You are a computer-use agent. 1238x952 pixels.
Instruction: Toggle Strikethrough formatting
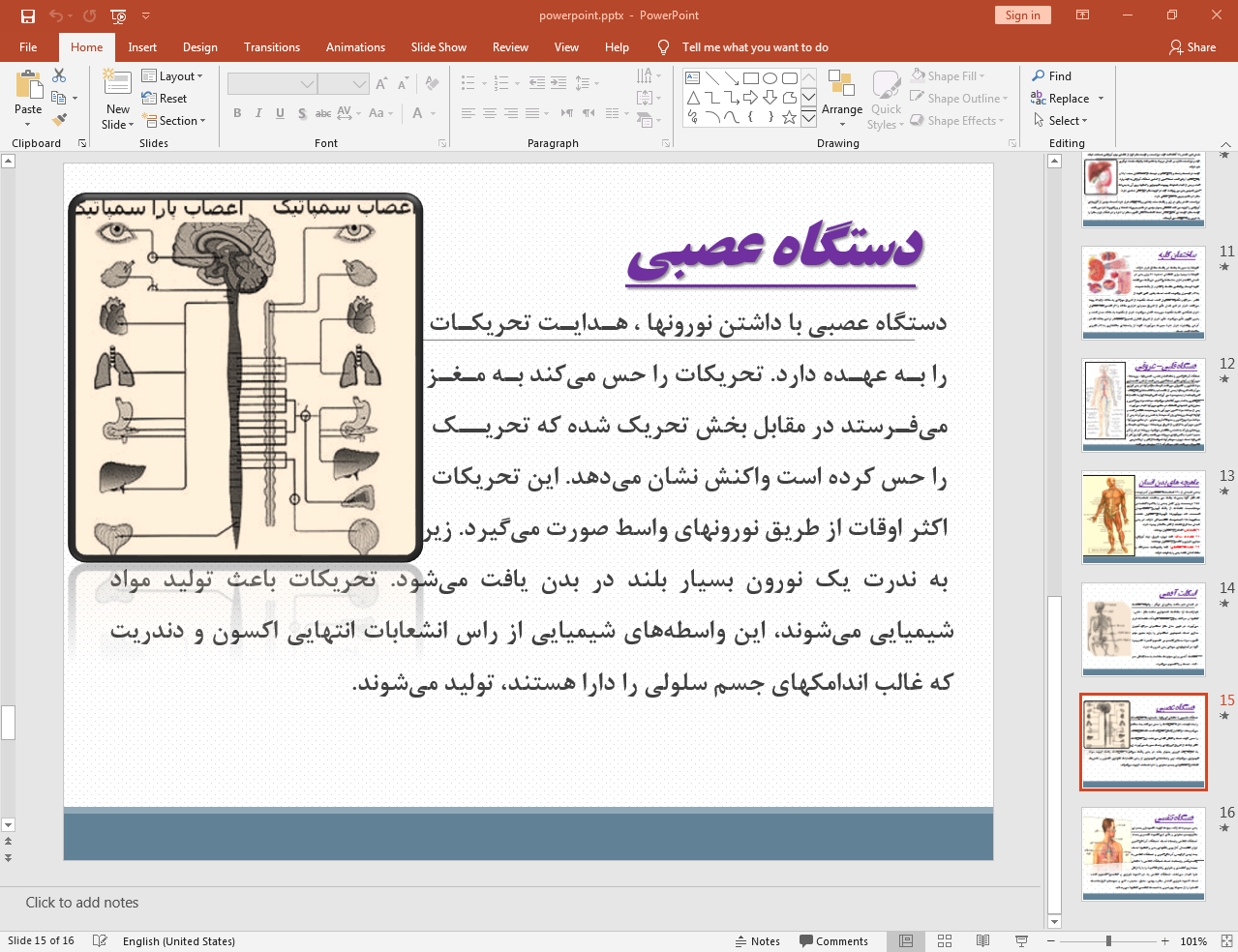pyautogui.click(x=323, y=113)
